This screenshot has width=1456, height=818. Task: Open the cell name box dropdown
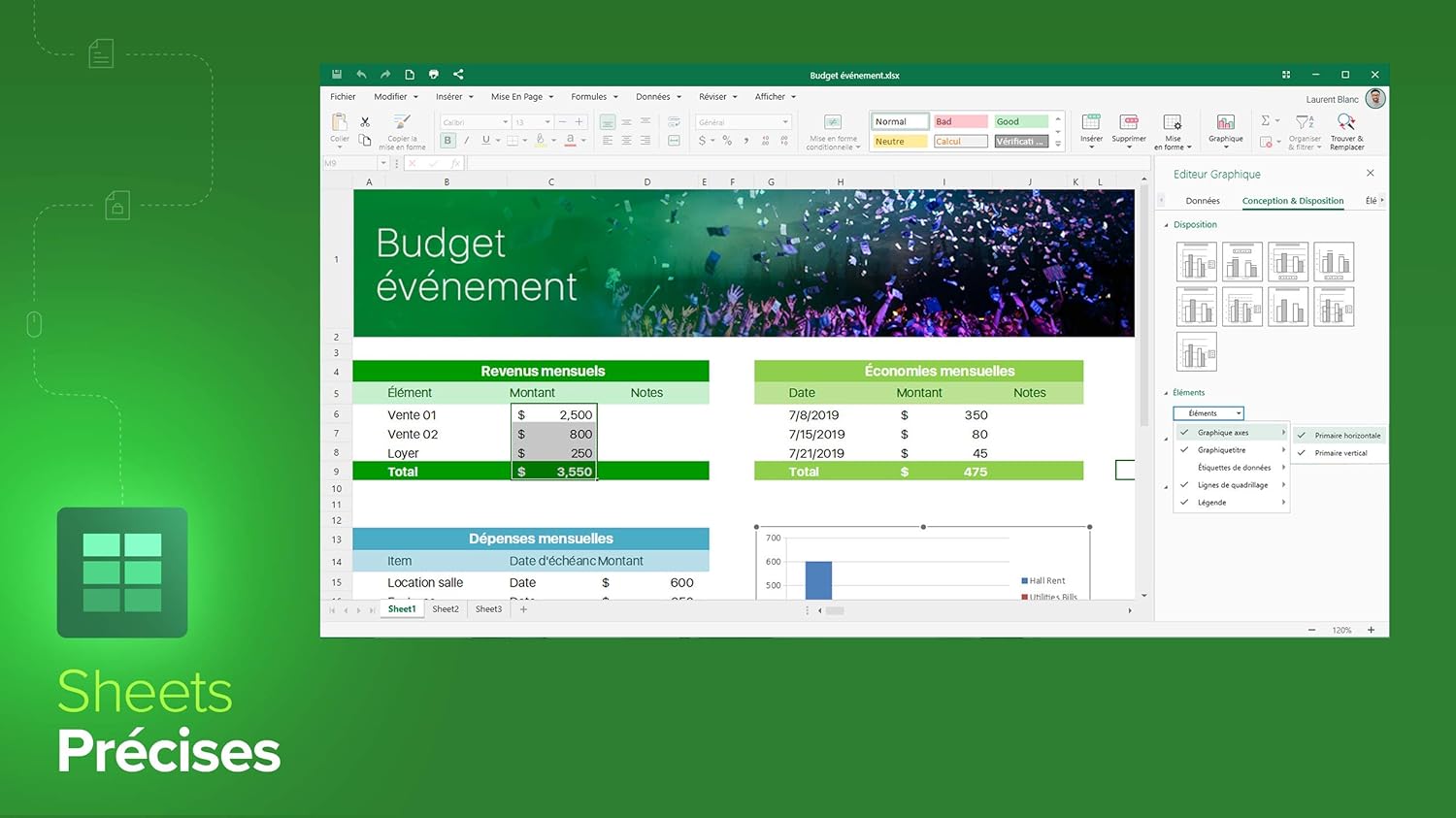pyautogui.click(x=383, y=163)
